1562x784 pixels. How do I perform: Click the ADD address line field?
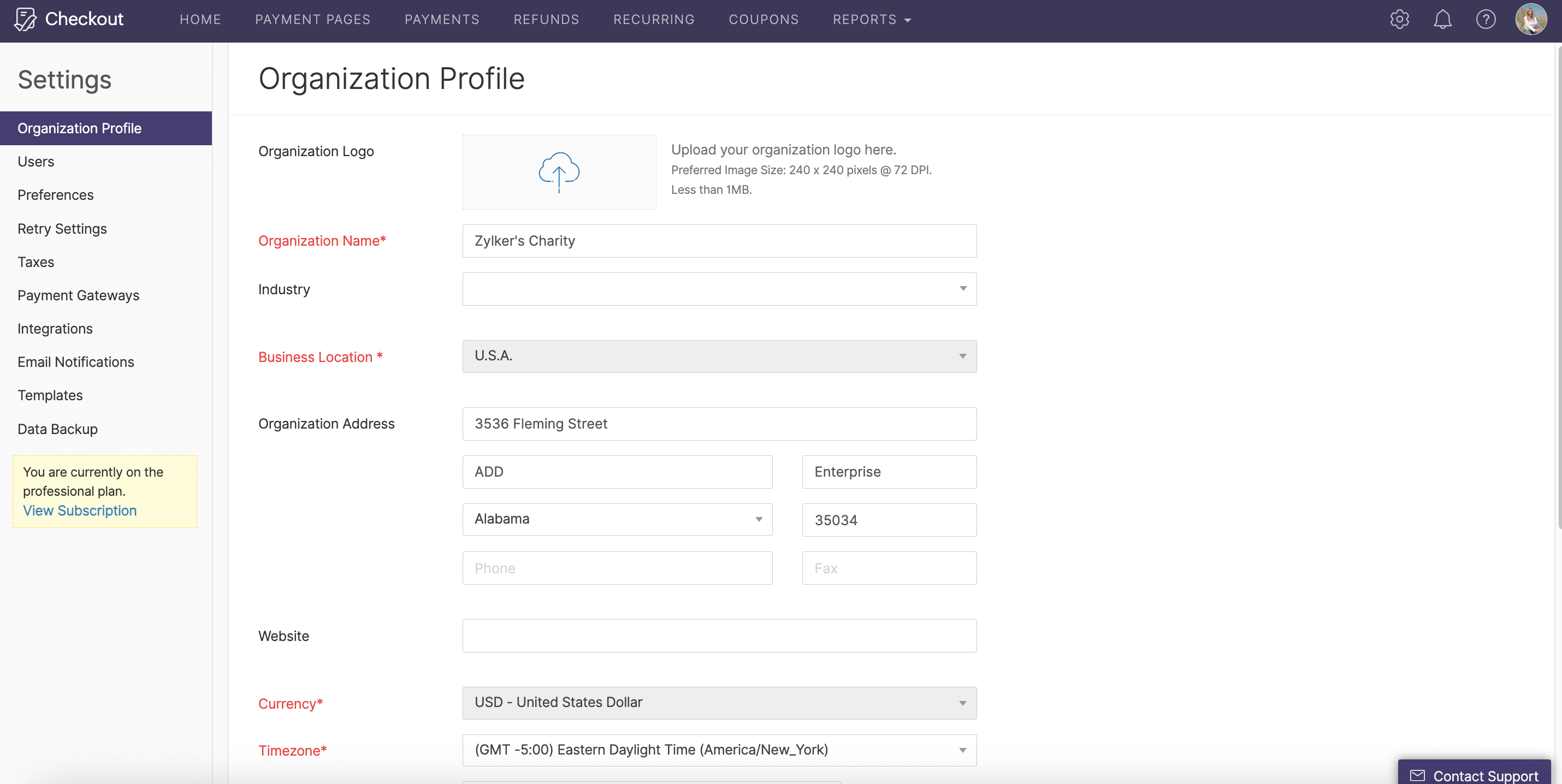[x=617, y=472]
